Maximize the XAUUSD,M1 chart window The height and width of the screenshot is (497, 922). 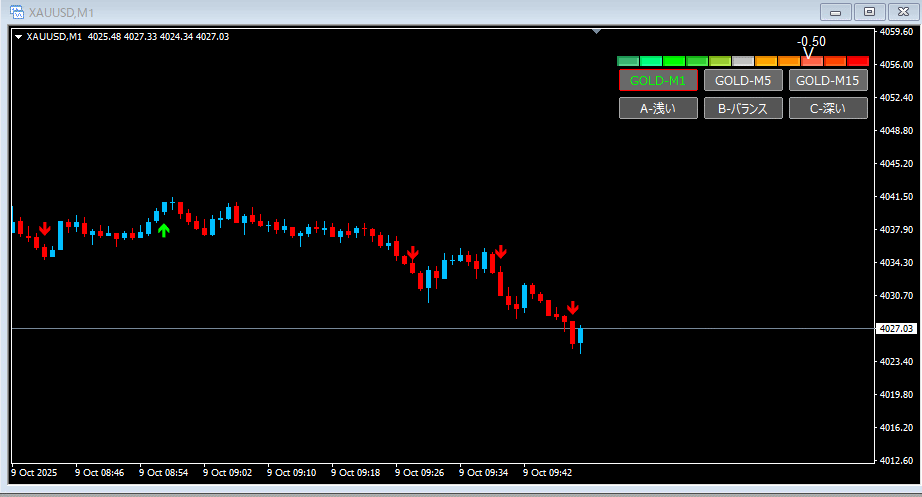point(868,11)
